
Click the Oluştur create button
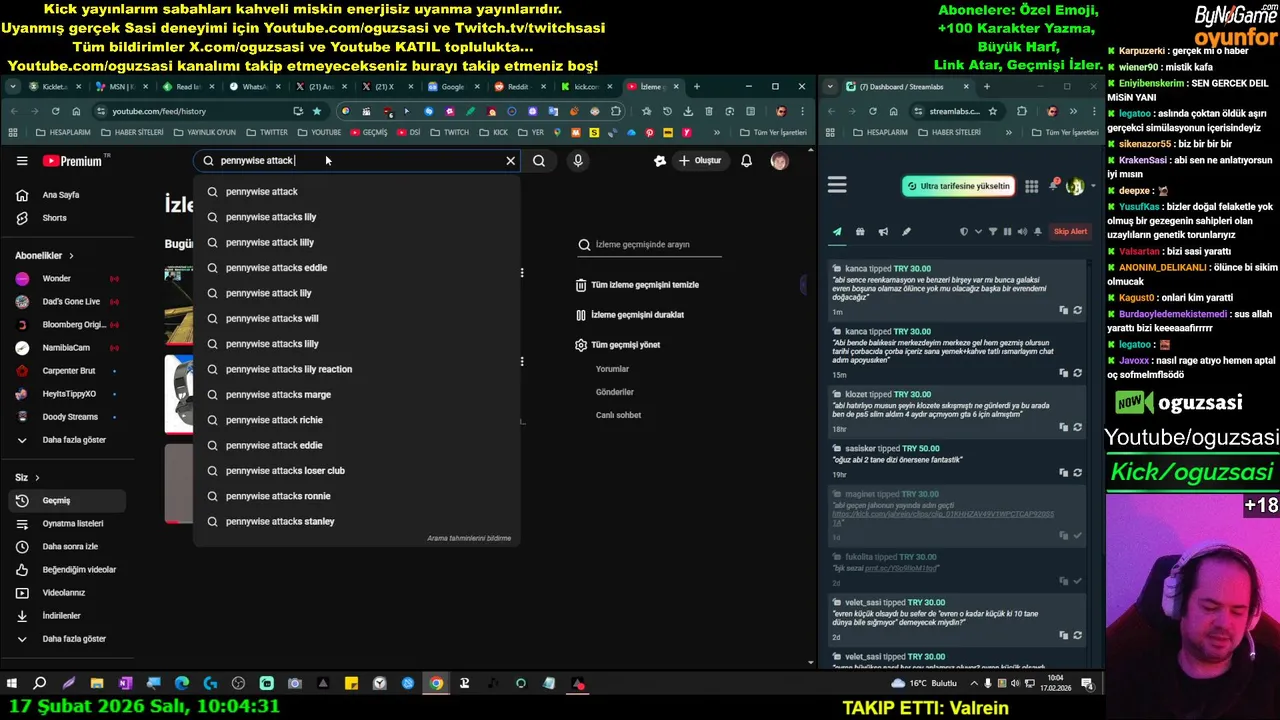(x=700, y=160)
